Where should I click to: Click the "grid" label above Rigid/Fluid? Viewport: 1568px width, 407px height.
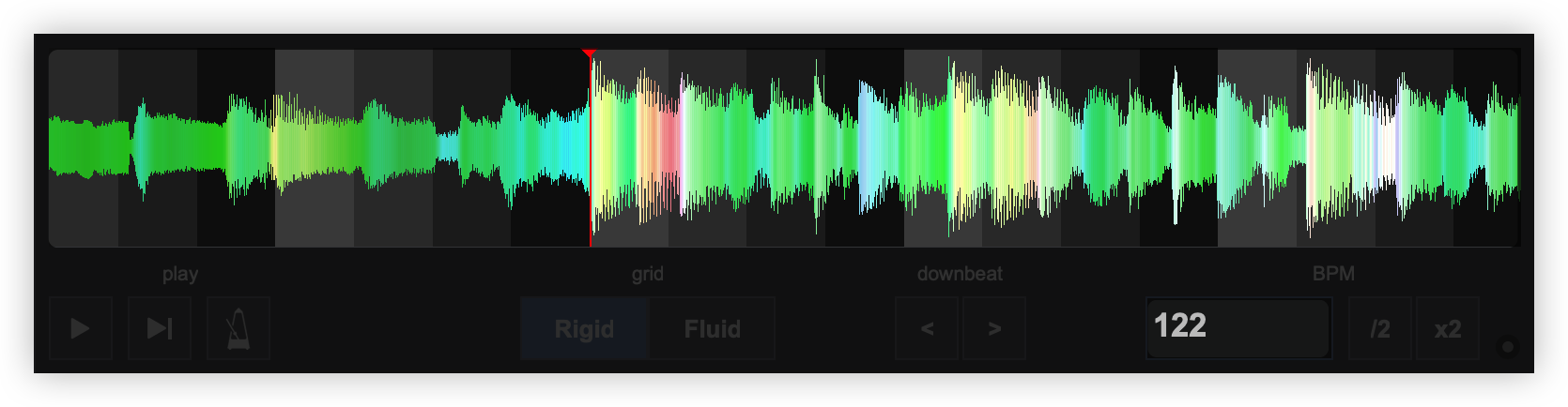(647, 274)
